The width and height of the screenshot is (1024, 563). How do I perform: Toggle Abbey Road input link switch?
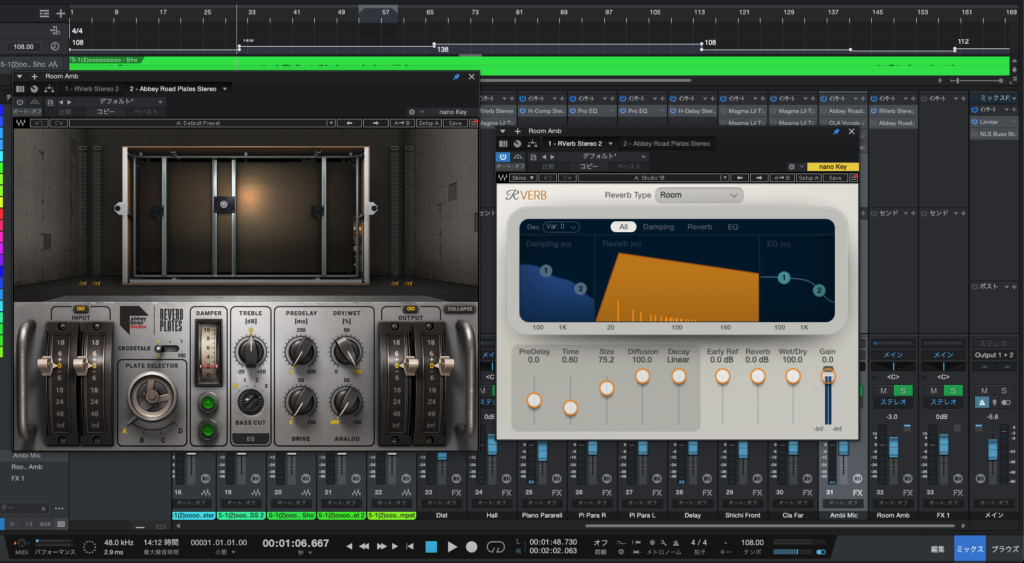coord(81,308)
